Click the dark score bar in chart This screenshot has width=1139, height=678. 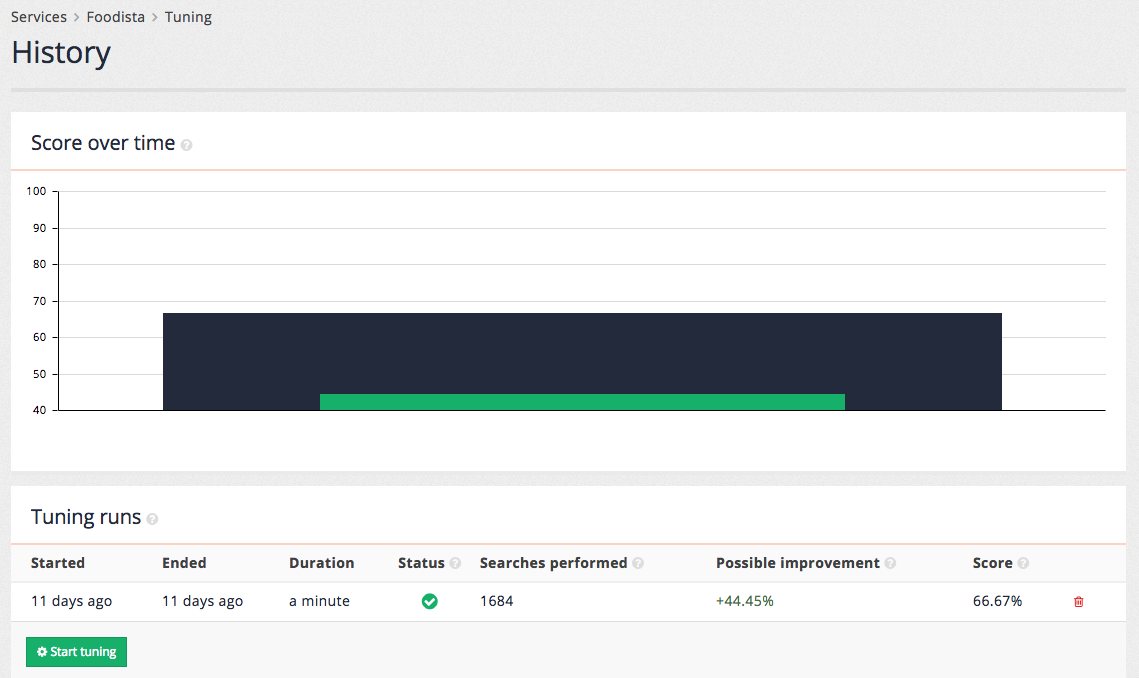pos(582,350)
